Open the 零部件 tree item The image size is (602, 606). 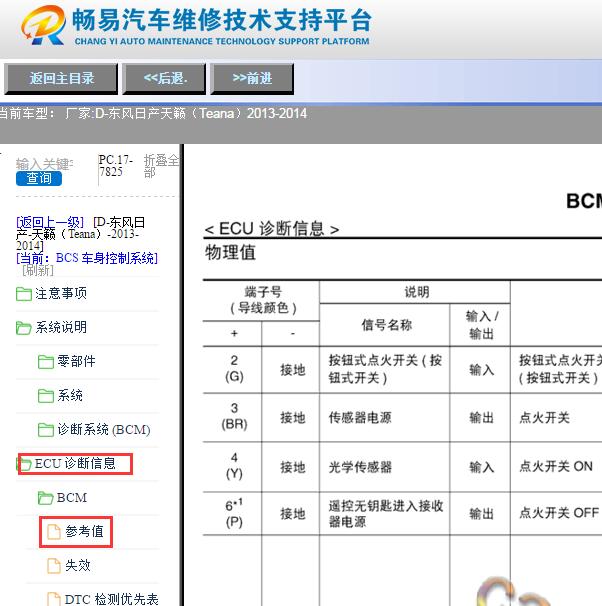pyautogui.click(x=76, y=361)
